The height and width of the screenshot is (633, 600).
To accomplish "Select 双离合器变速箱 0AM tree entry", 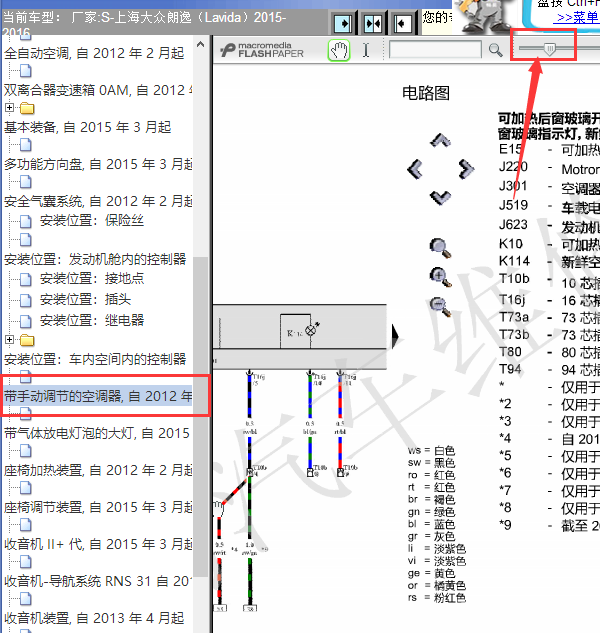I will pos(98,90).
